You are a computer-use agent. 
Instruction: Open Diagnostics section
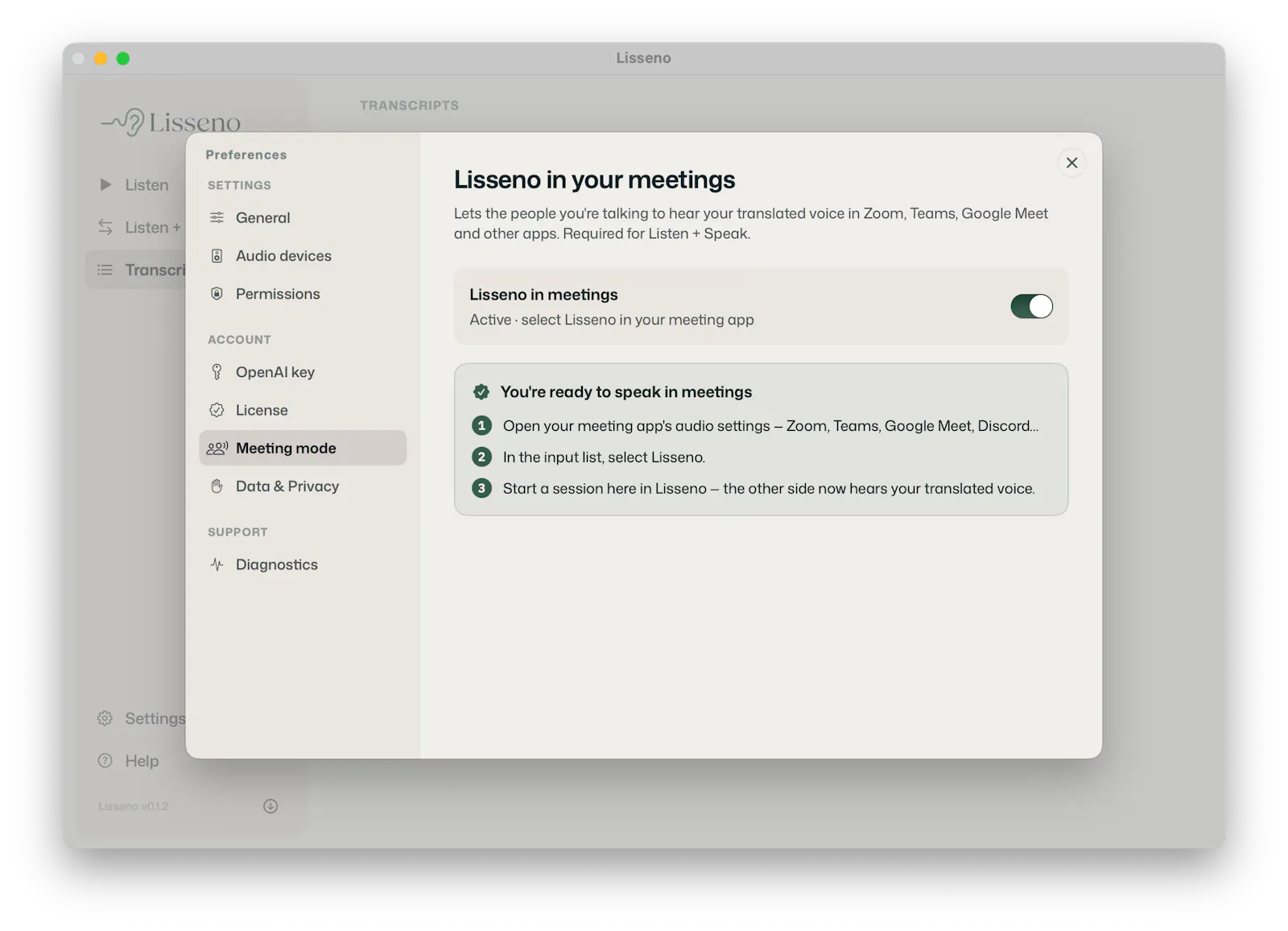(303, 565)
